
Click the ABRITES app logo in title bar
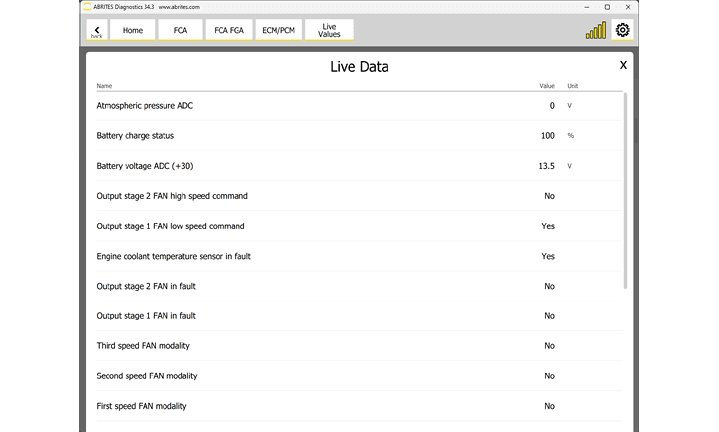(x=85, y=5)
